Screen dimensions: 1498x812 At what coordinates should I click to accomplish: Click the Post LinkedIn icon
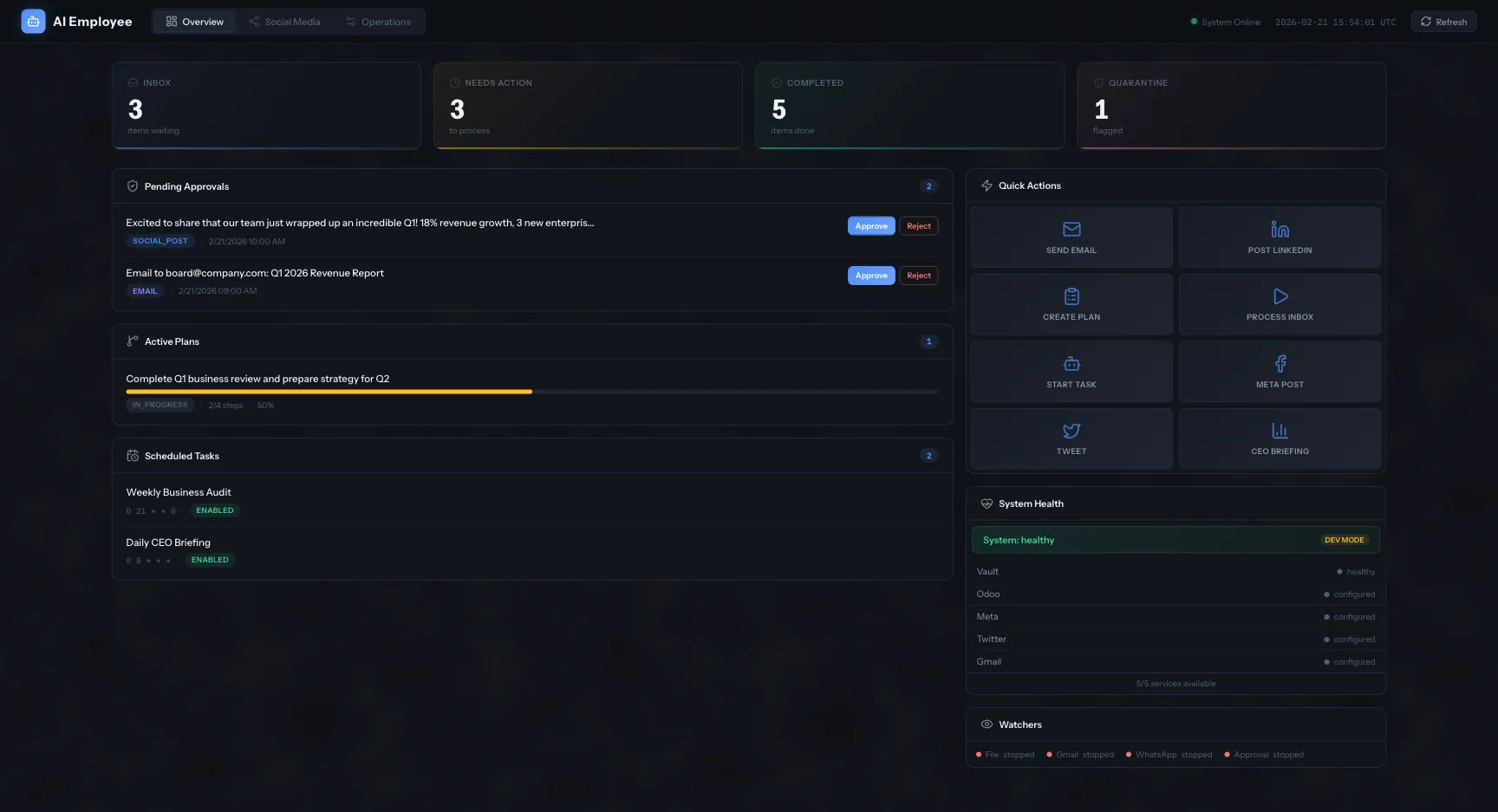click(1280, 230)
